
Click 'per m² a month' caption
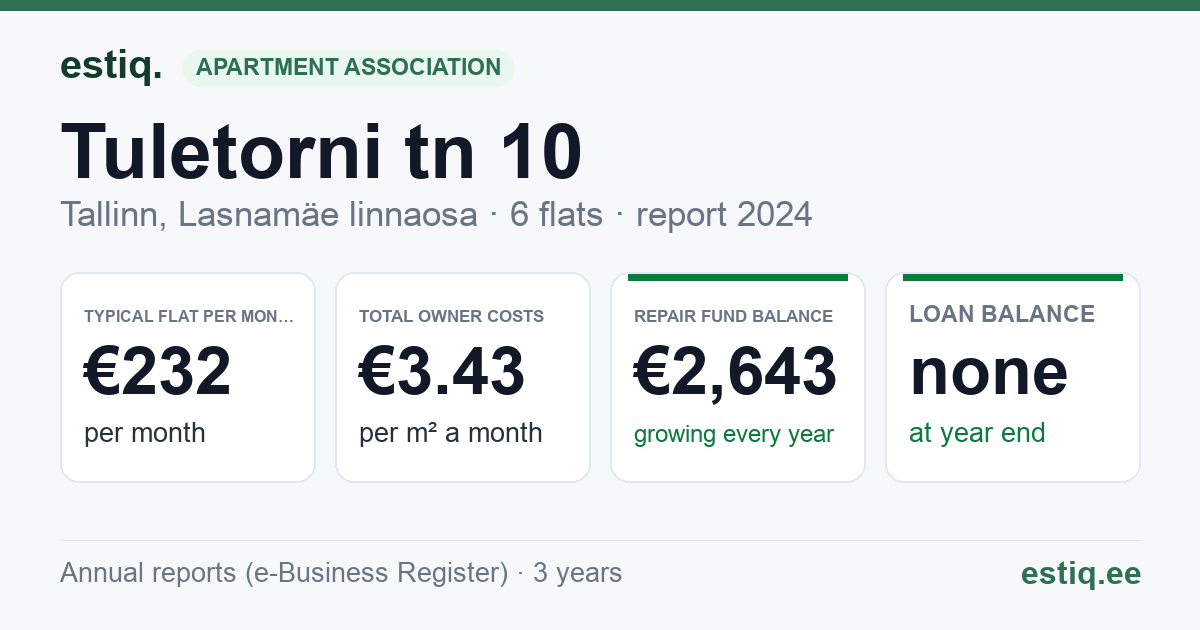(451, 433)
